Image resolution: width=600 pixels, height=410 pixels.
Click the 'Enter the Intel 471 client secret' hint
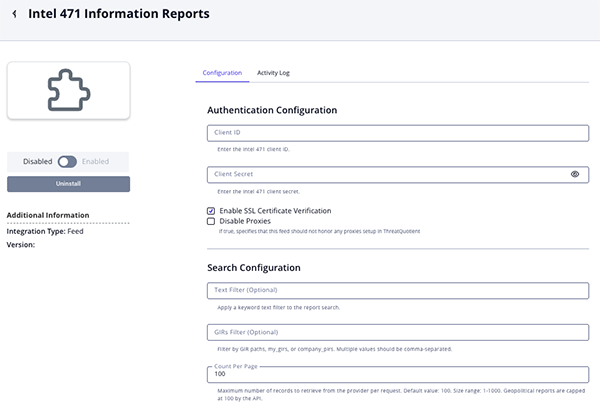(x=258, y=191)
